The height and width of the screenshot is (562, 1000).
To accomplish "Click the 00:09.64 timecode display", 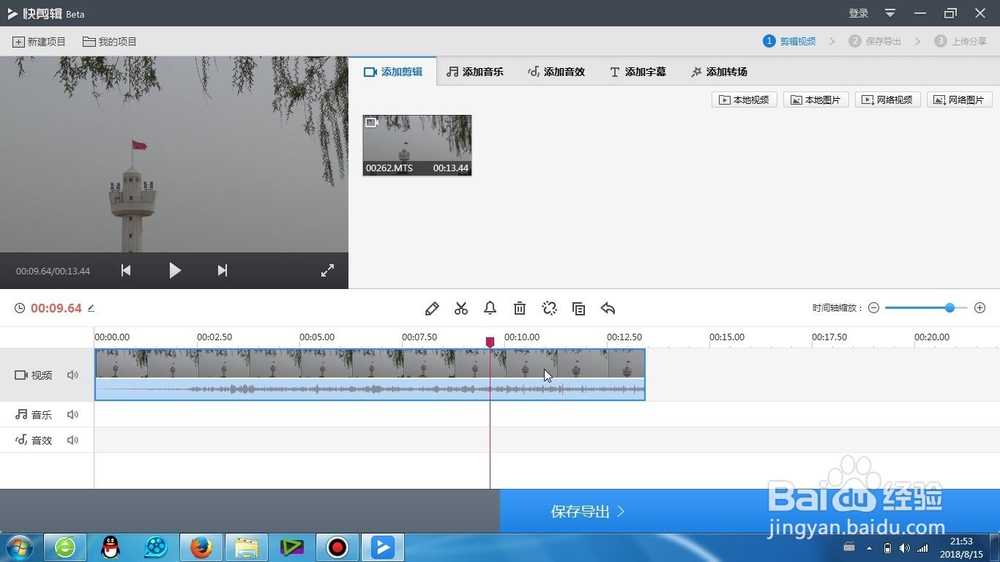I will (x=56, y=308).
